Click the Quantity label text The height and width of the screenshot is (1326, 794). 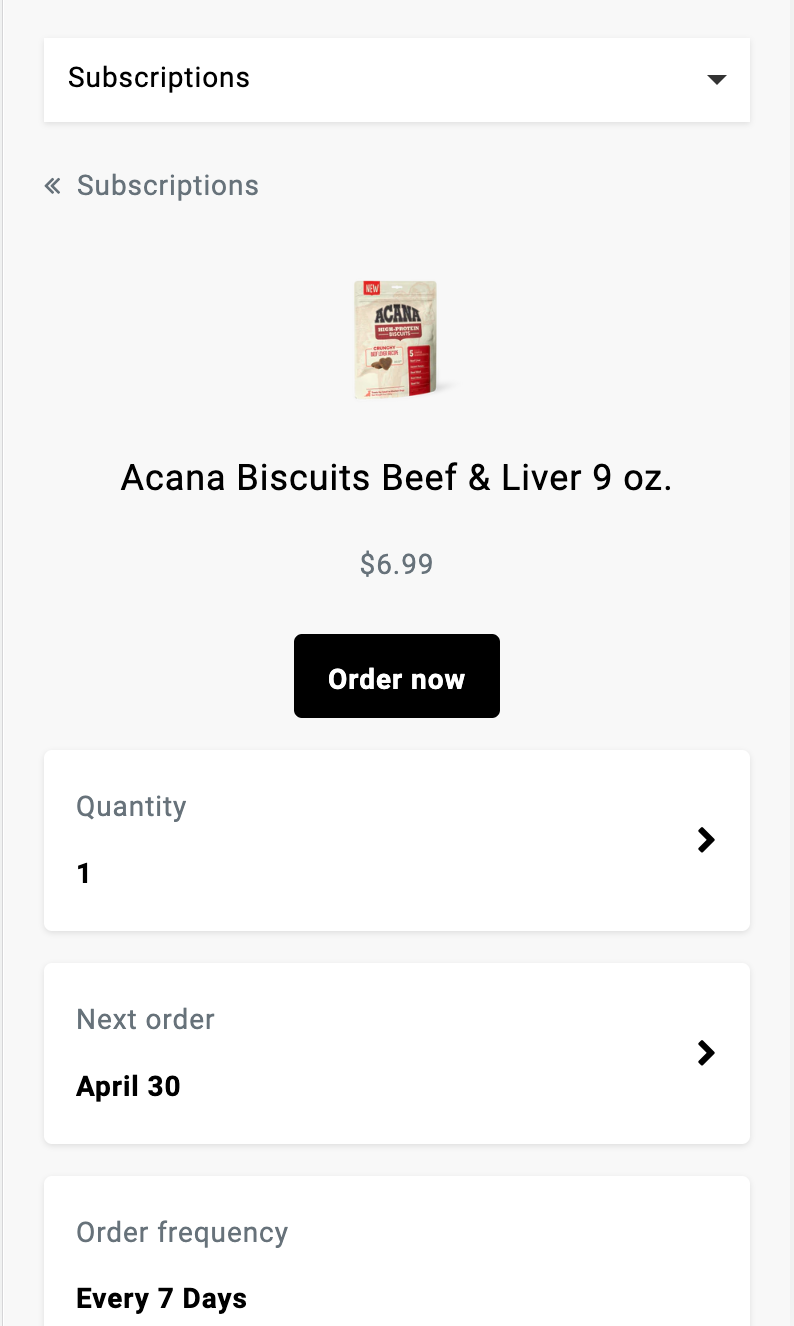[131, 807]
